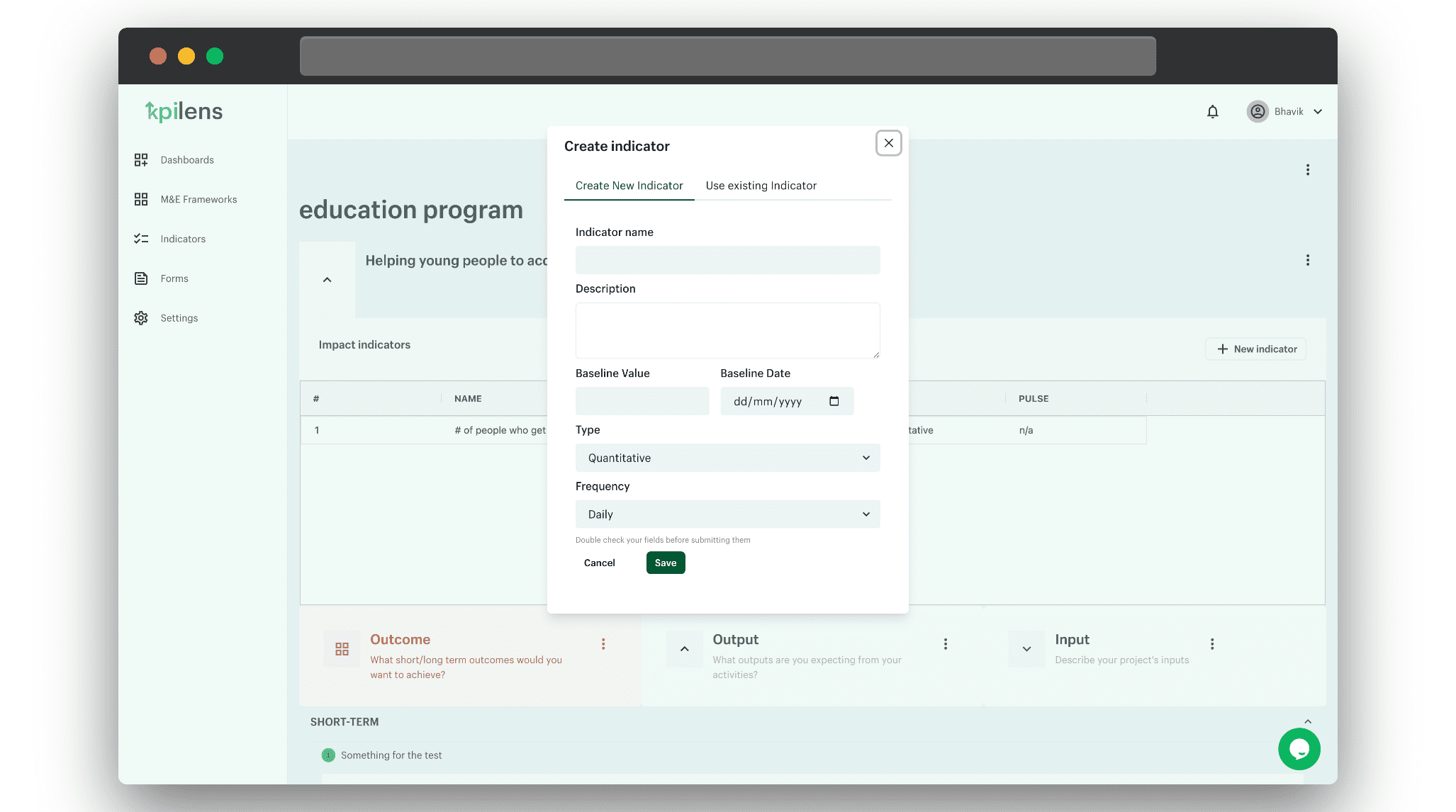The width and height of the screenshot is (1456, 812).
Task: Expand the Bhavik user account menu
Action: [x=1317, y=112]
